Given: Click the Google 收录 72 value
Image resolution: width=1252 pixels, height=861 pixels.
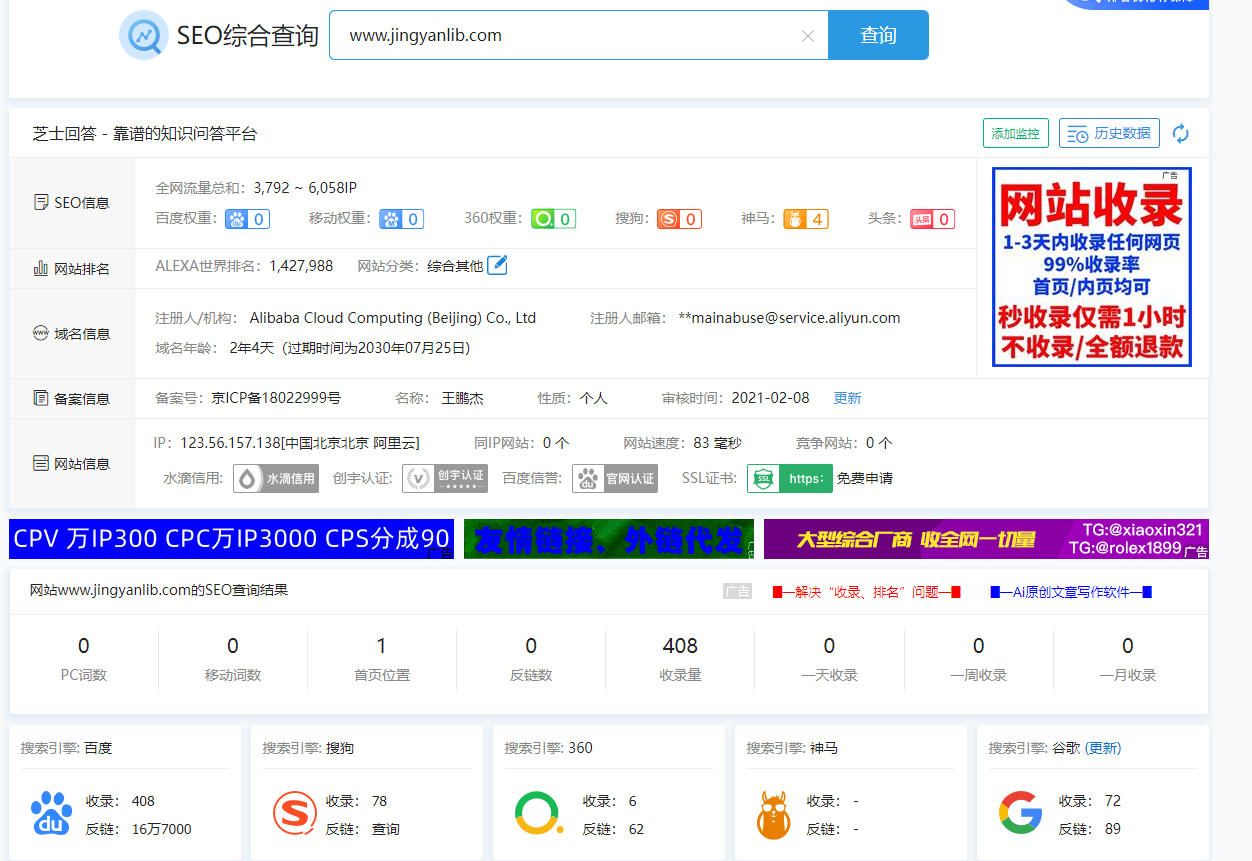Looking at the screenshot, I should [x=1113, y=801].
